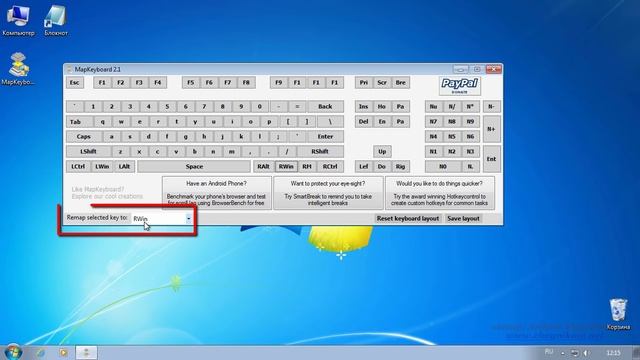Open the Компьютер desktop icon
Viewport: 640px width, 360px height.
click(x=18, y=20)
